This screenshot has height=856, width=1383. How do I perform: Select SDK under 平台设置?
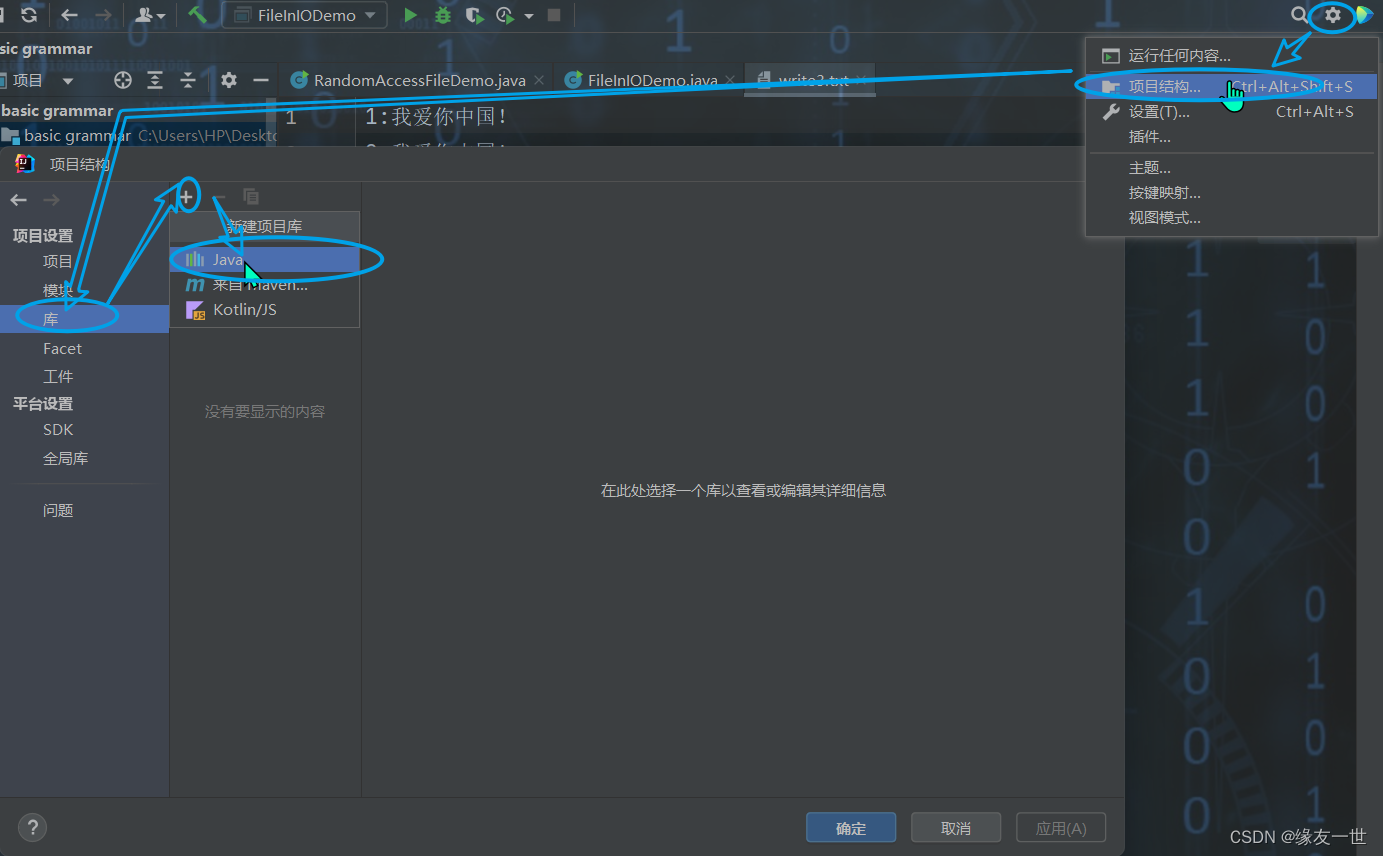[x=84, y=430]
